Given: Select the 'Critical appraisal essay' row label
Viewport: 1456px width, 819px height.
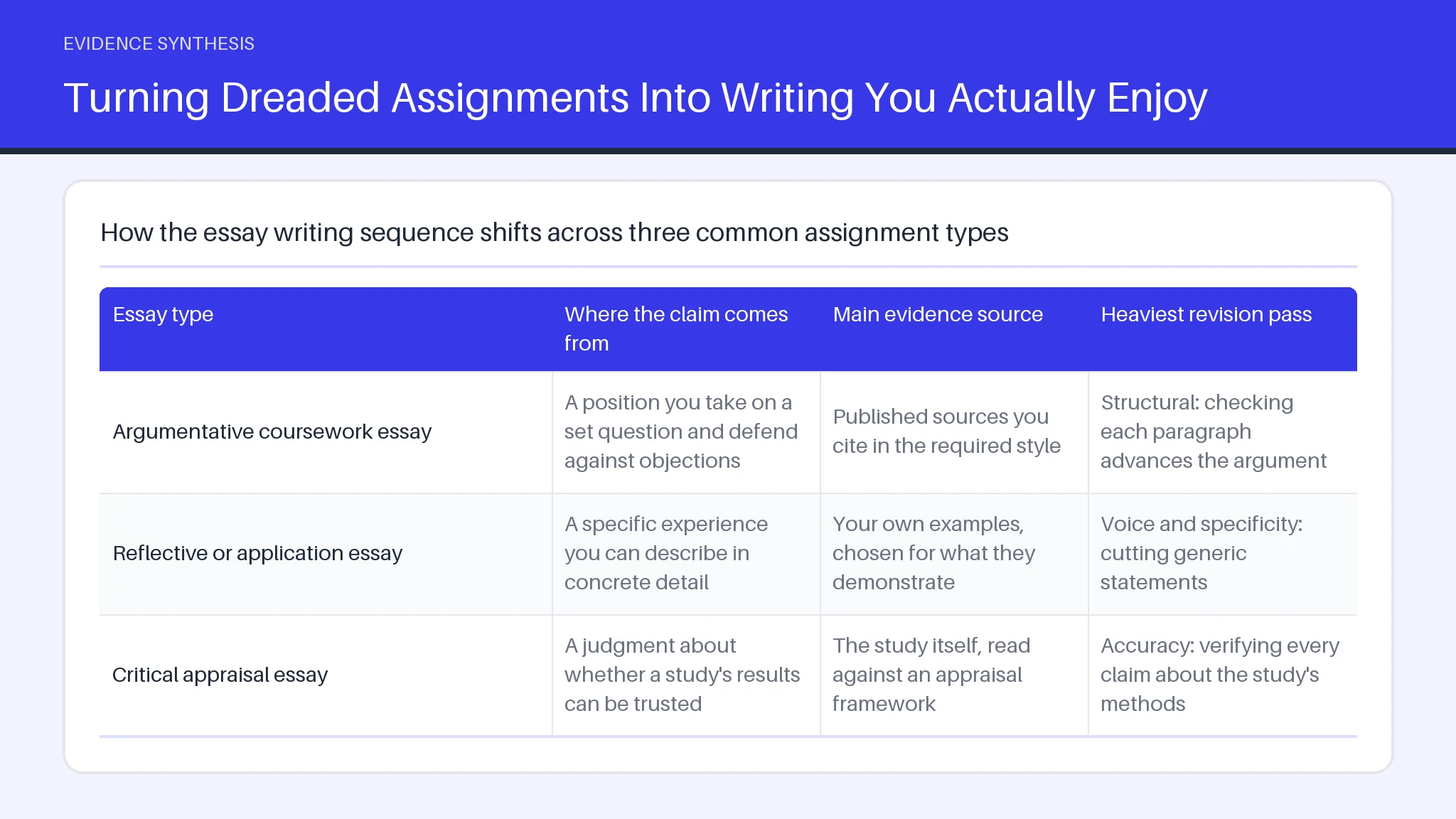Looking at the screenshot, I should coord(326,675).
